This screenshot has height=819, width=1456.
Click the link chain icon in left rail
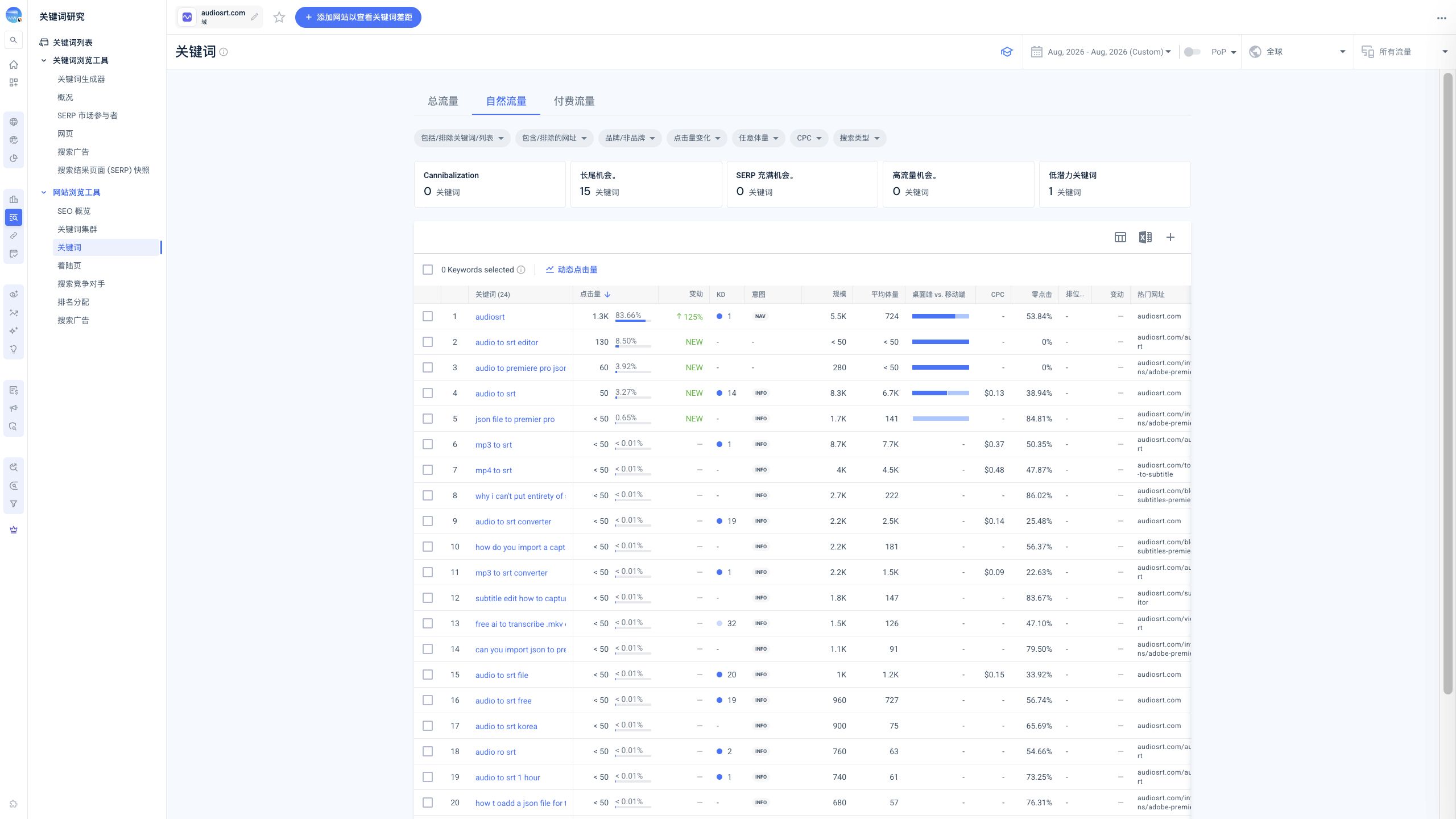(x=14, y=235)
